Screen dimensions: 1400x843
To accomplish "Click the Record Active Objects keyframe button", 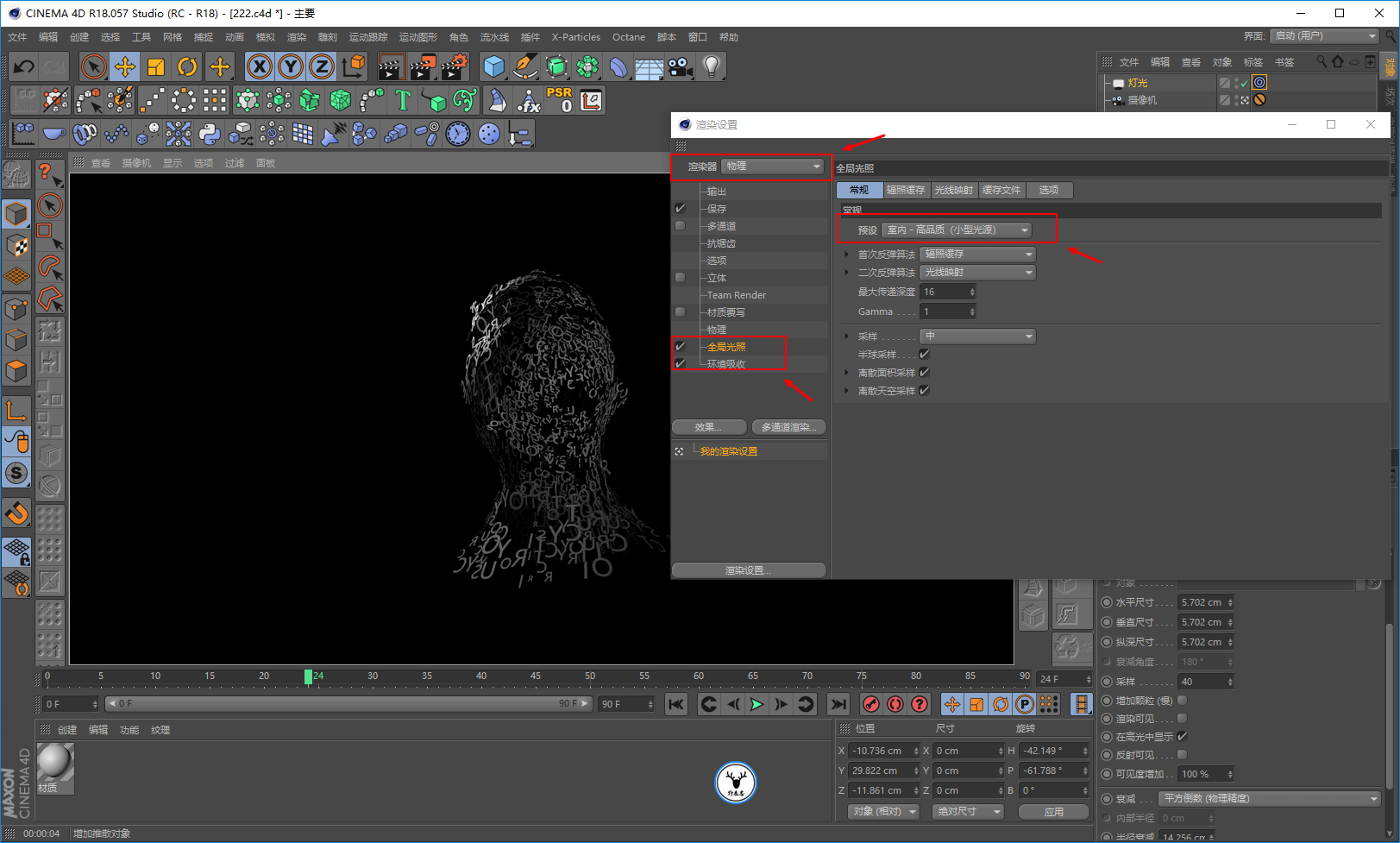I will pyautogui.click(x=871, y=704).
